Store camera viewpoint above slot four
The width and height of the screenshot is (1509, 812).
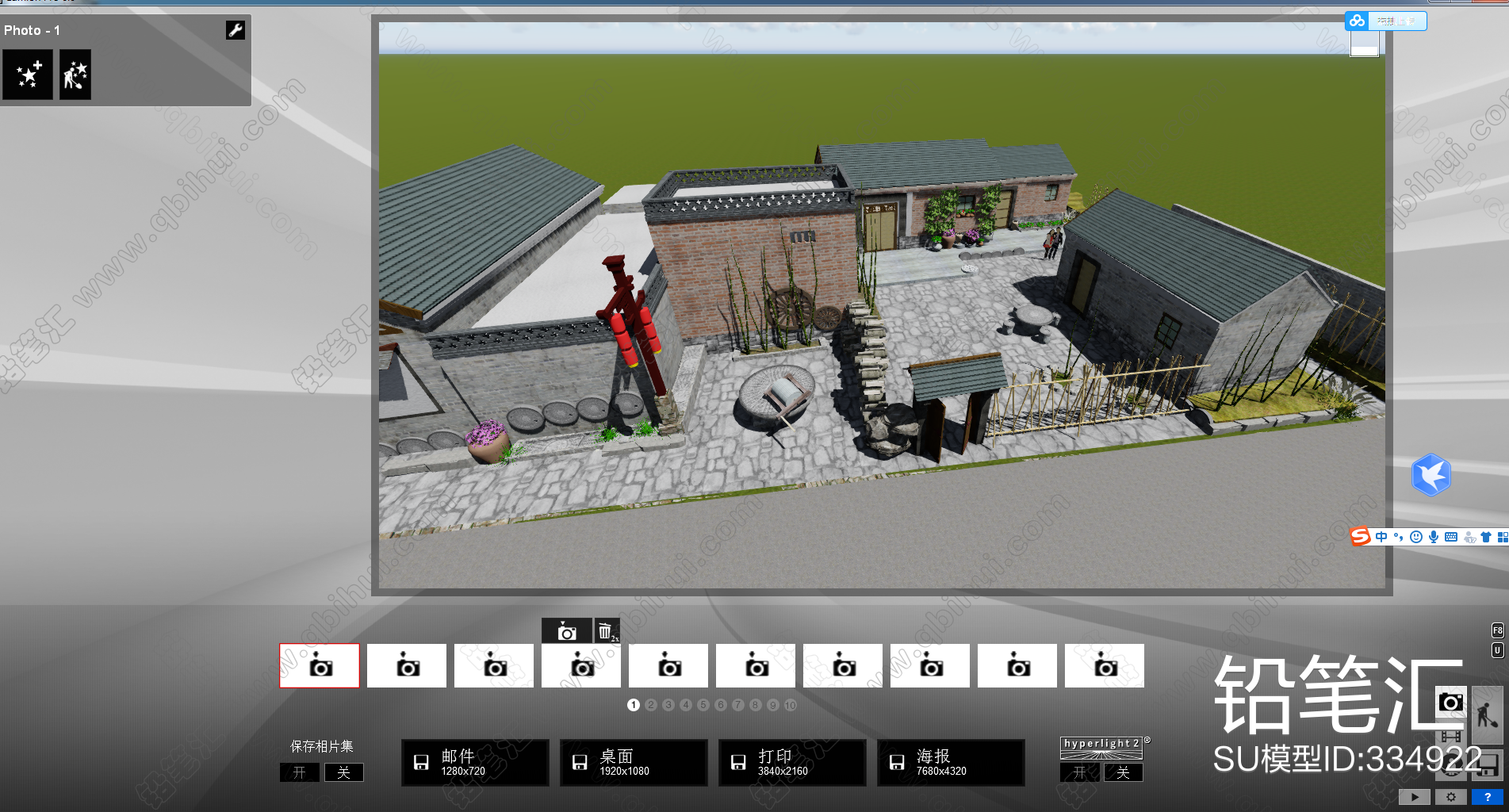(566, 631)
